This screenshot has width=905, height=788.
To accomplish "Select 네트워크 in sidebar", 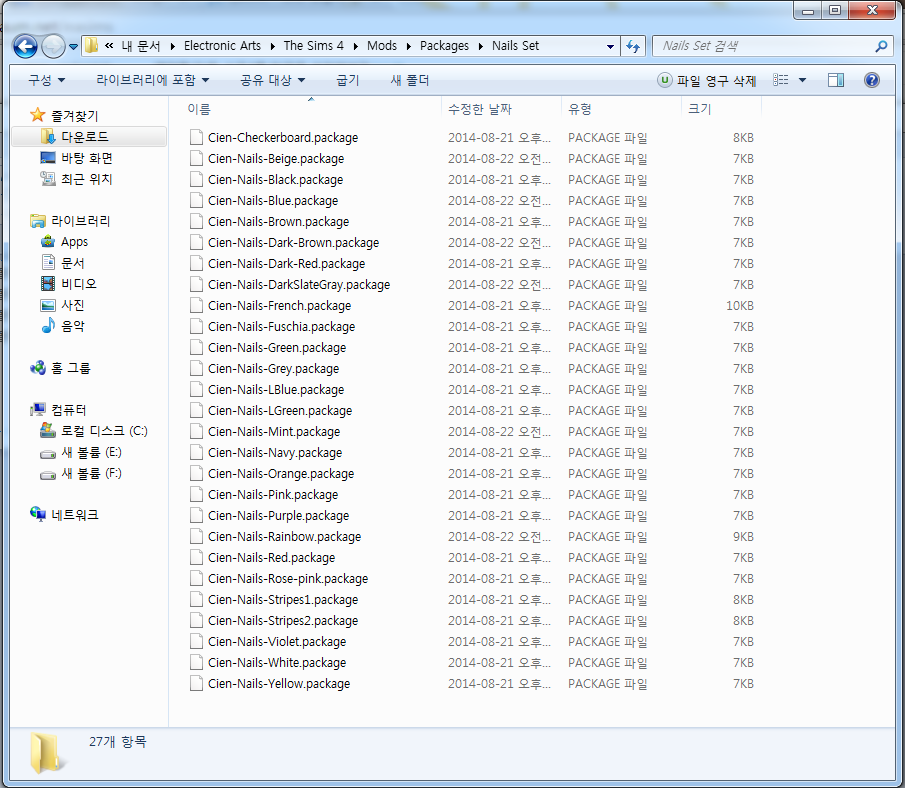I will (64, 515).
